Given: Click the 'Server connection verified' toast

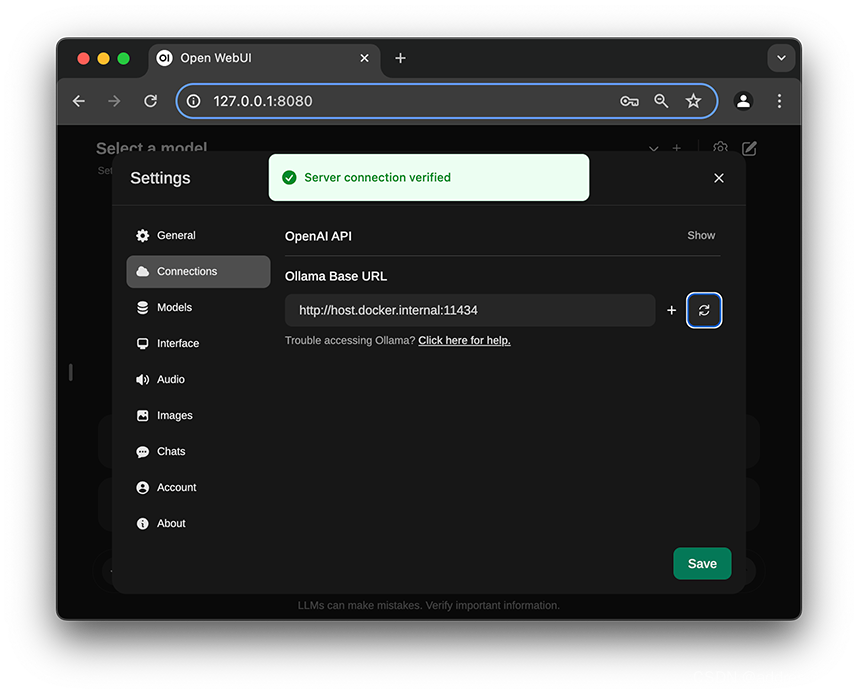Looking at the screenshot, I should click(428, 178).
